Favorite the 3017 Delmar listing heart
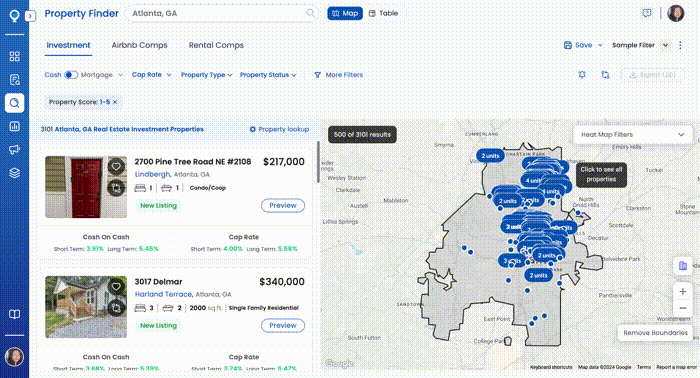Screen dimensions: 700x378 tap(116, 287)
